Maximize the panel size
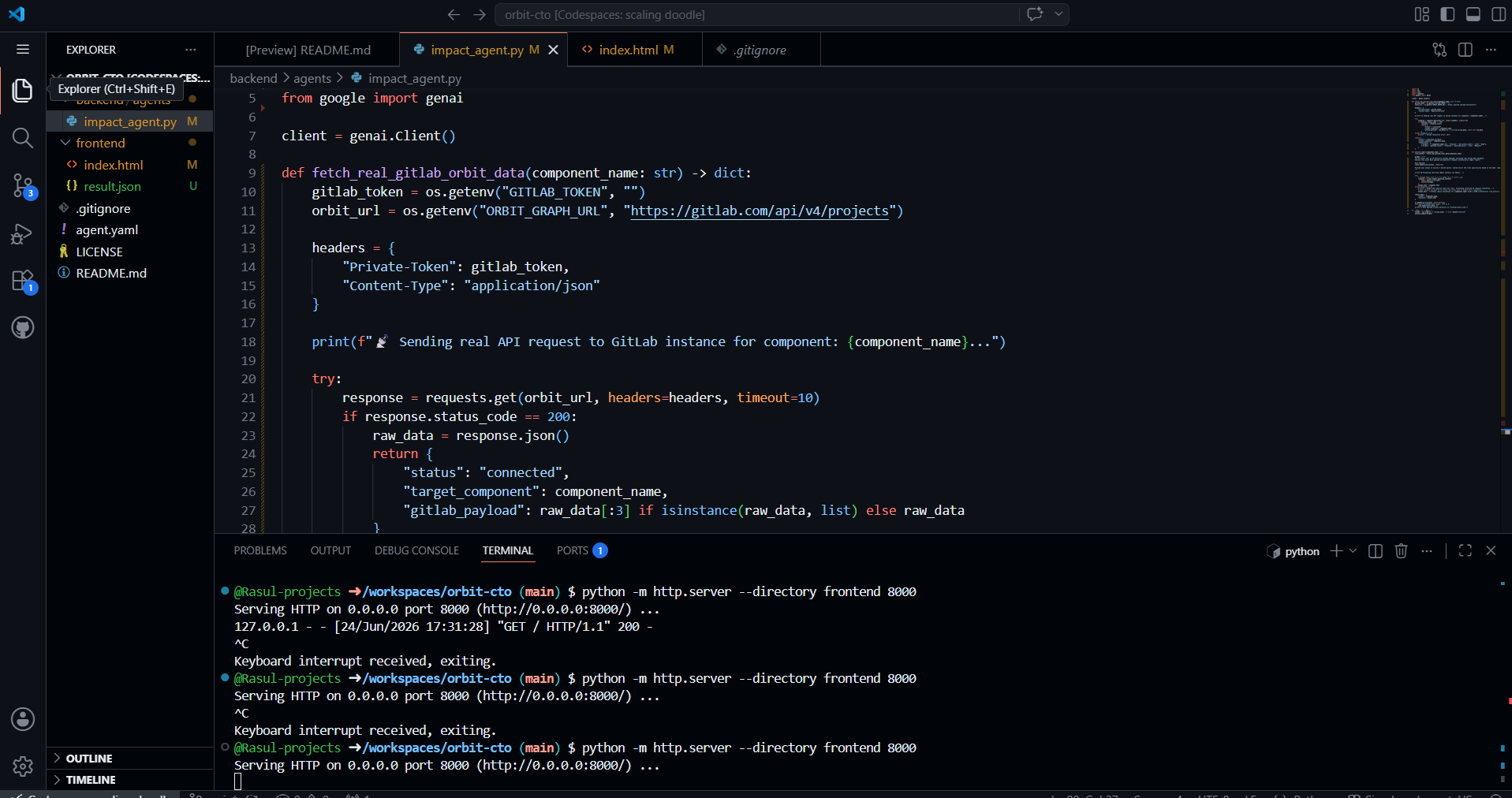 coord(1465,551)
